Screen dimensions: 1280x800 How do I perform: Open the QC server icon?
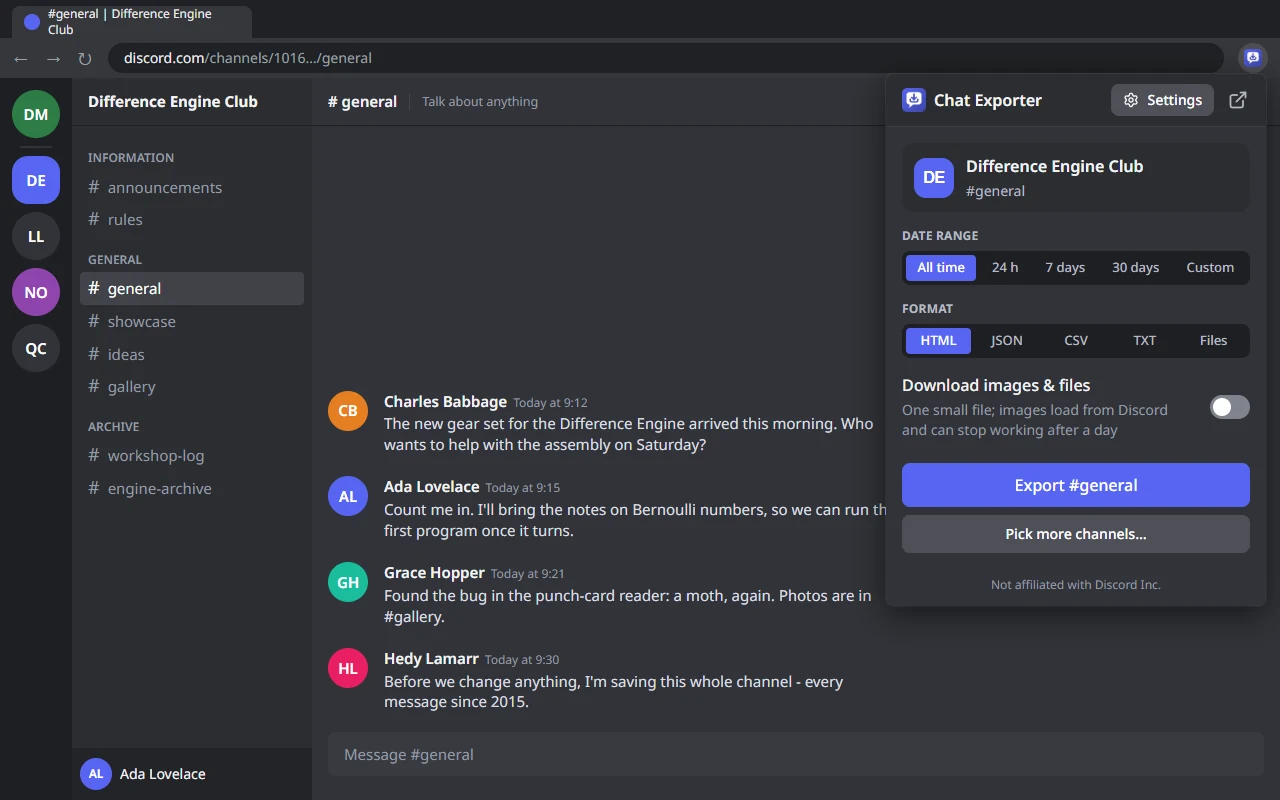click(x=36, y=348)
